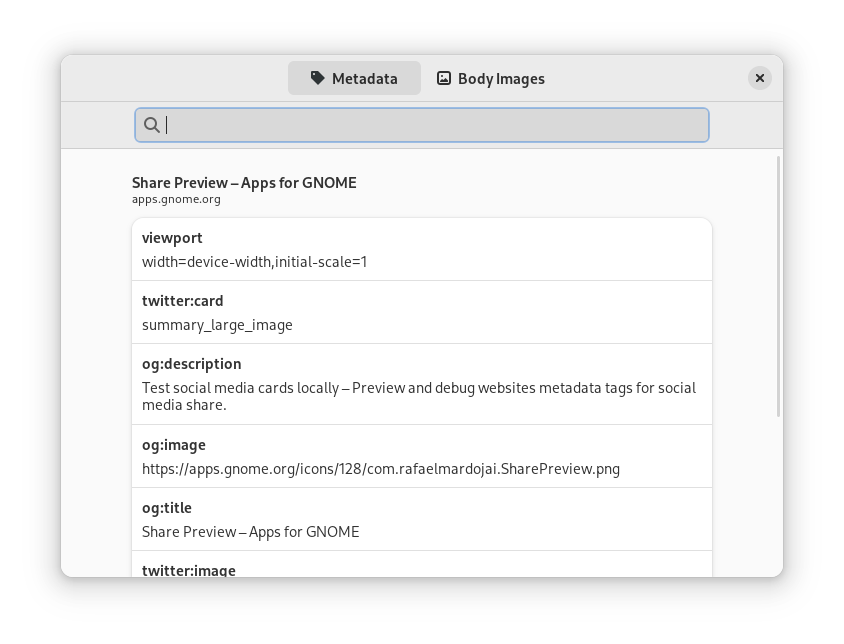
Task: Click the 'Test social media cards locally' description
Action: (x=419, y=396)
